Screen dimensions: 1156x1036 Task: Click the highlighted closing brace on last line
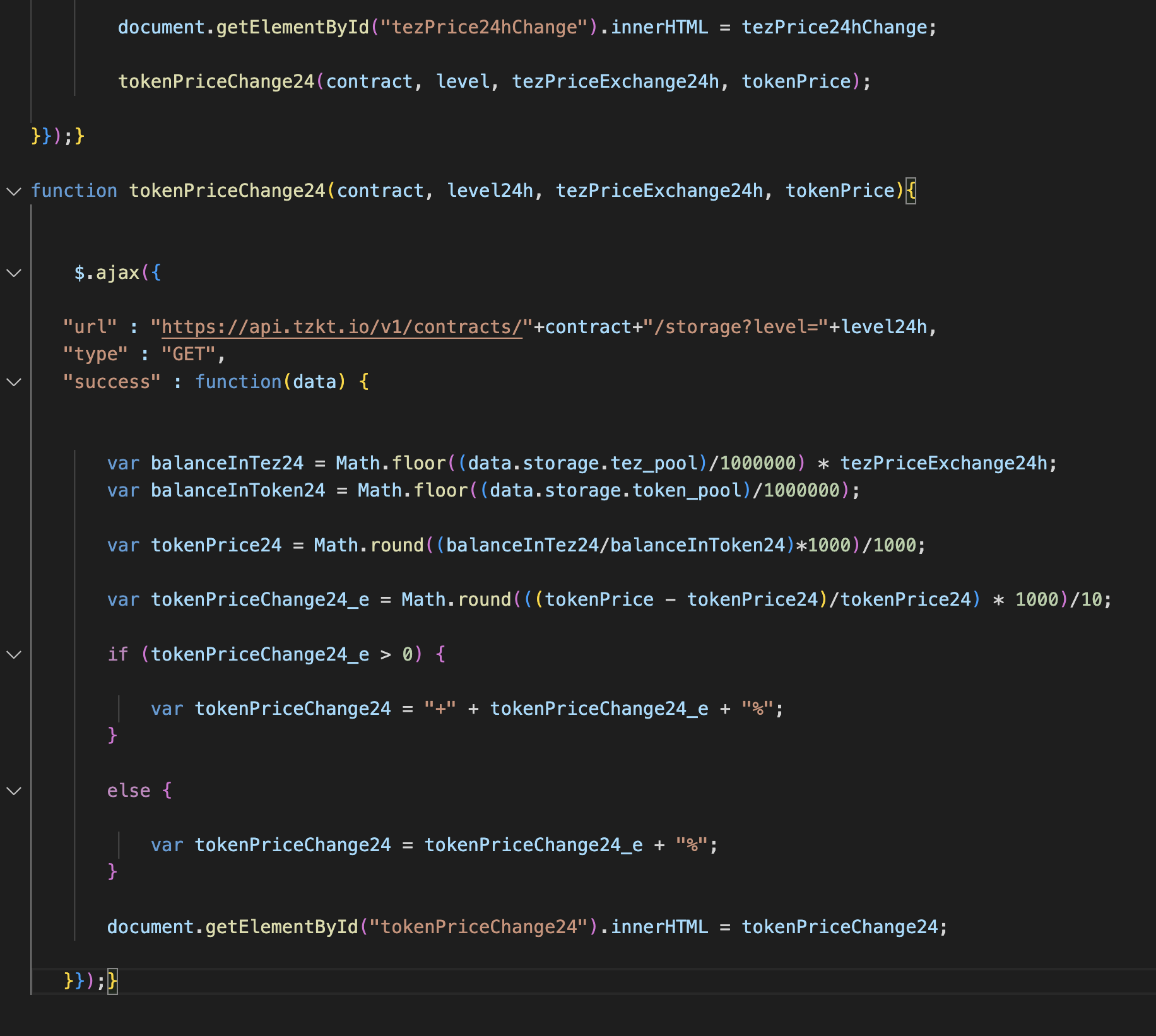(112, 981)
